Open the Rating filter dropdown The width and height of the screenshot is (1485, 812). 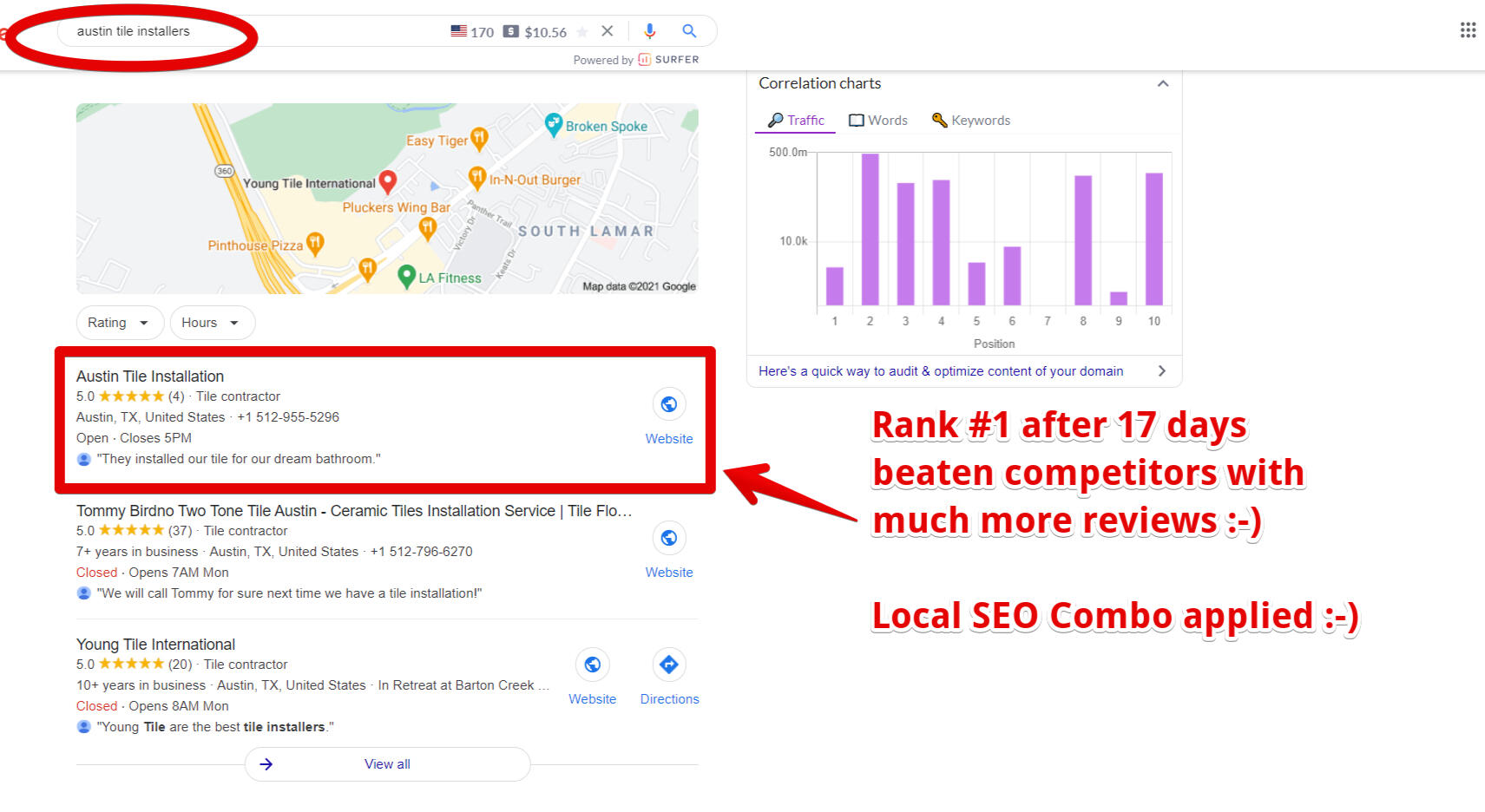(119, 323)
